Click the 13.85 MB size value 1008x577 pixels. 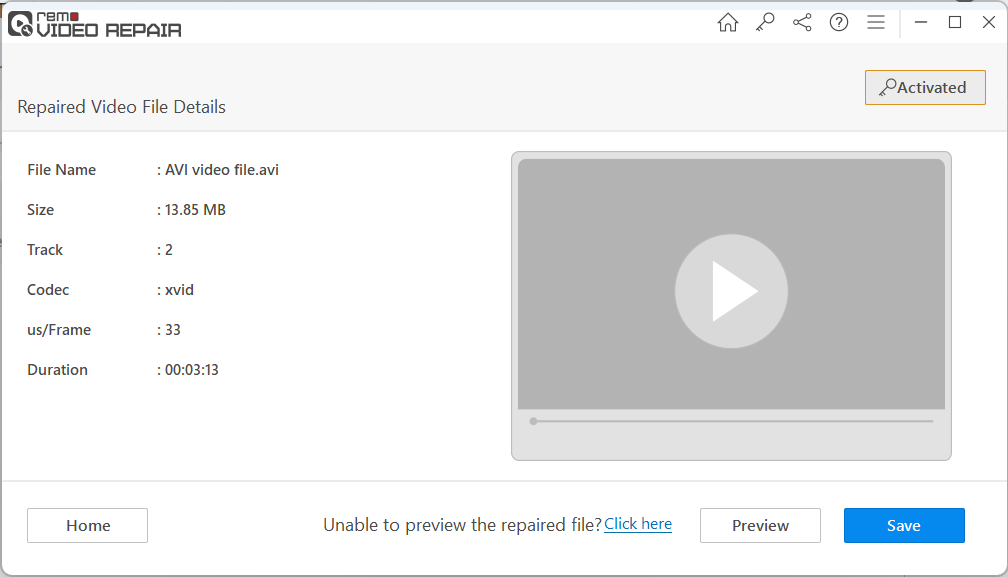(x=195, y=210)
